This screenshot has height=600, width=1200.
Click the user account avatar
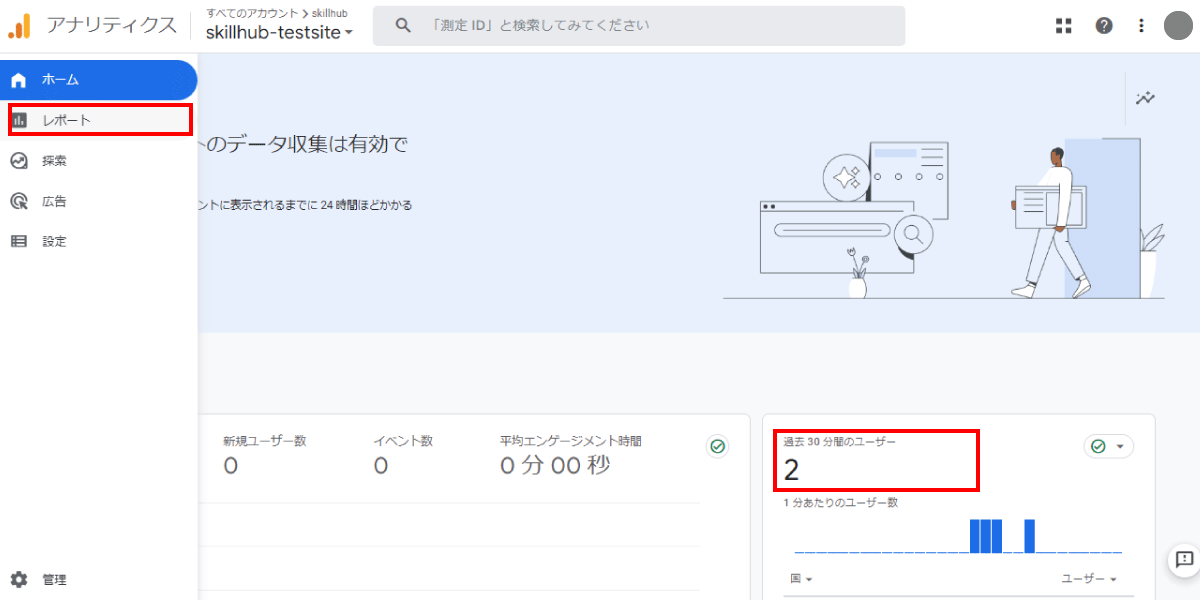pyautogui.click(x=1179, y=26)
